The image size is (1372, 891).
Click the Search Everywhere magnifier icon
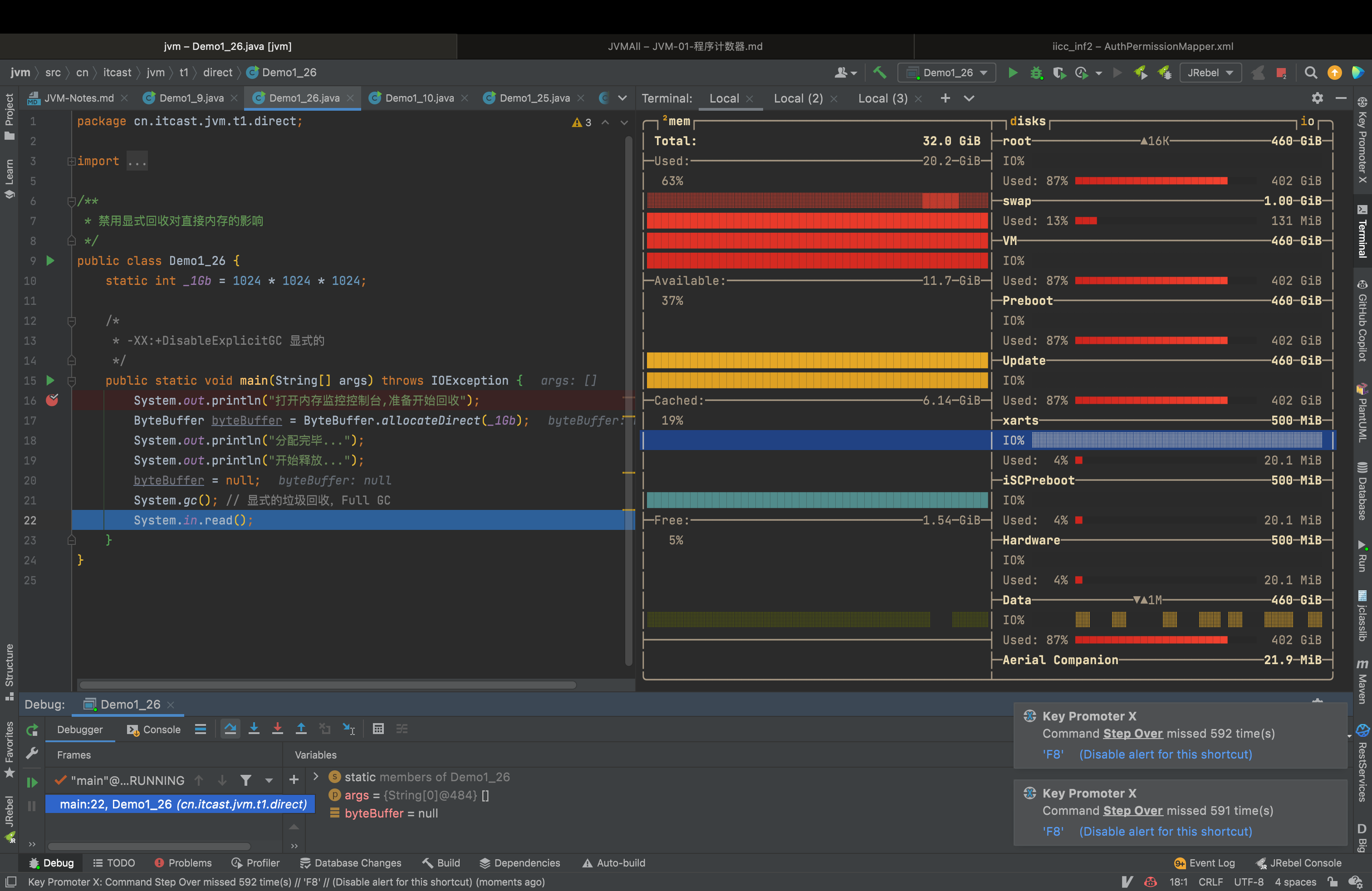[x=1310, y=73]
